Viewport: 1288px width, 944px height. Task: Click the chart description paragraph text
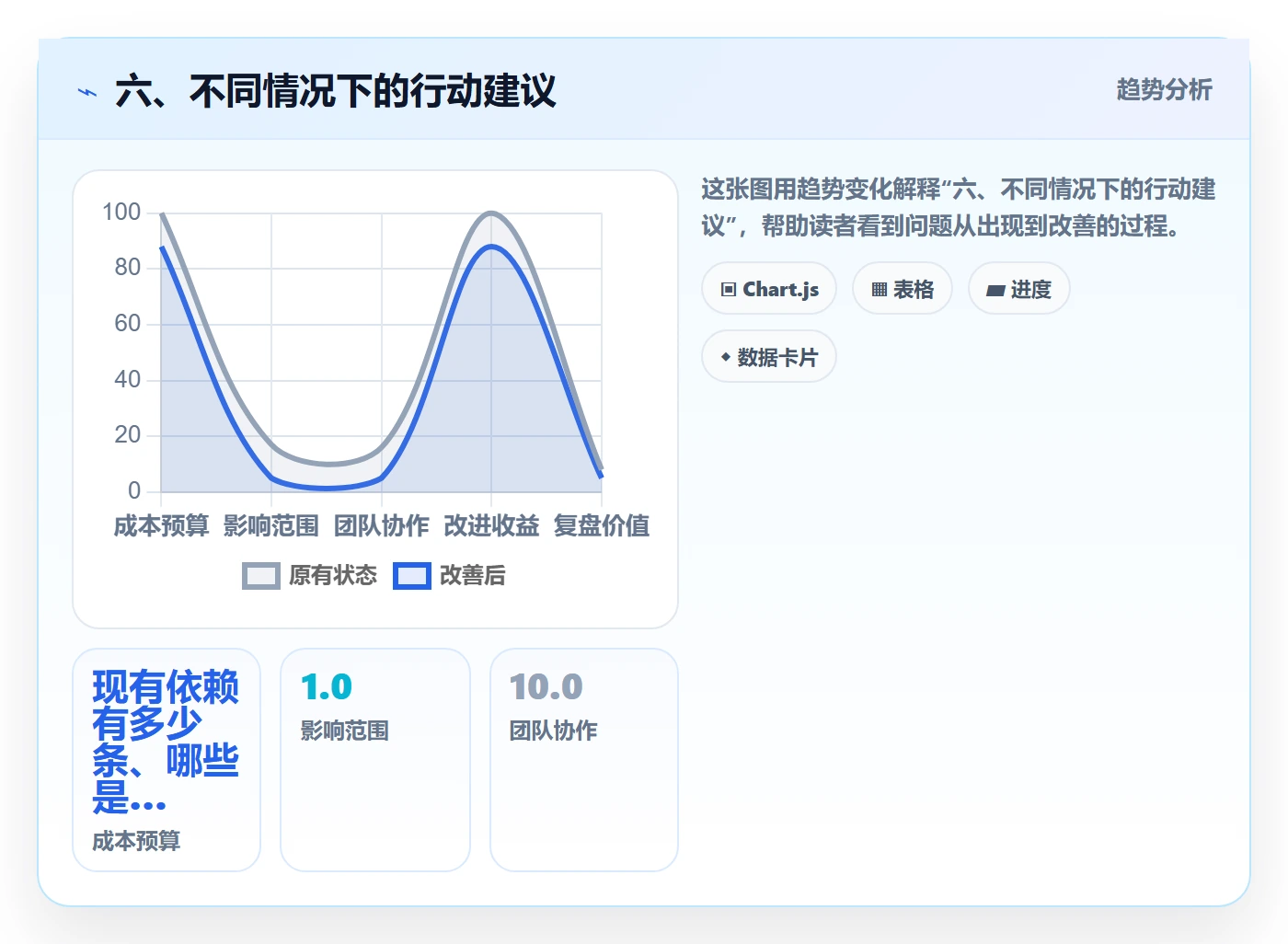[958, 207]
